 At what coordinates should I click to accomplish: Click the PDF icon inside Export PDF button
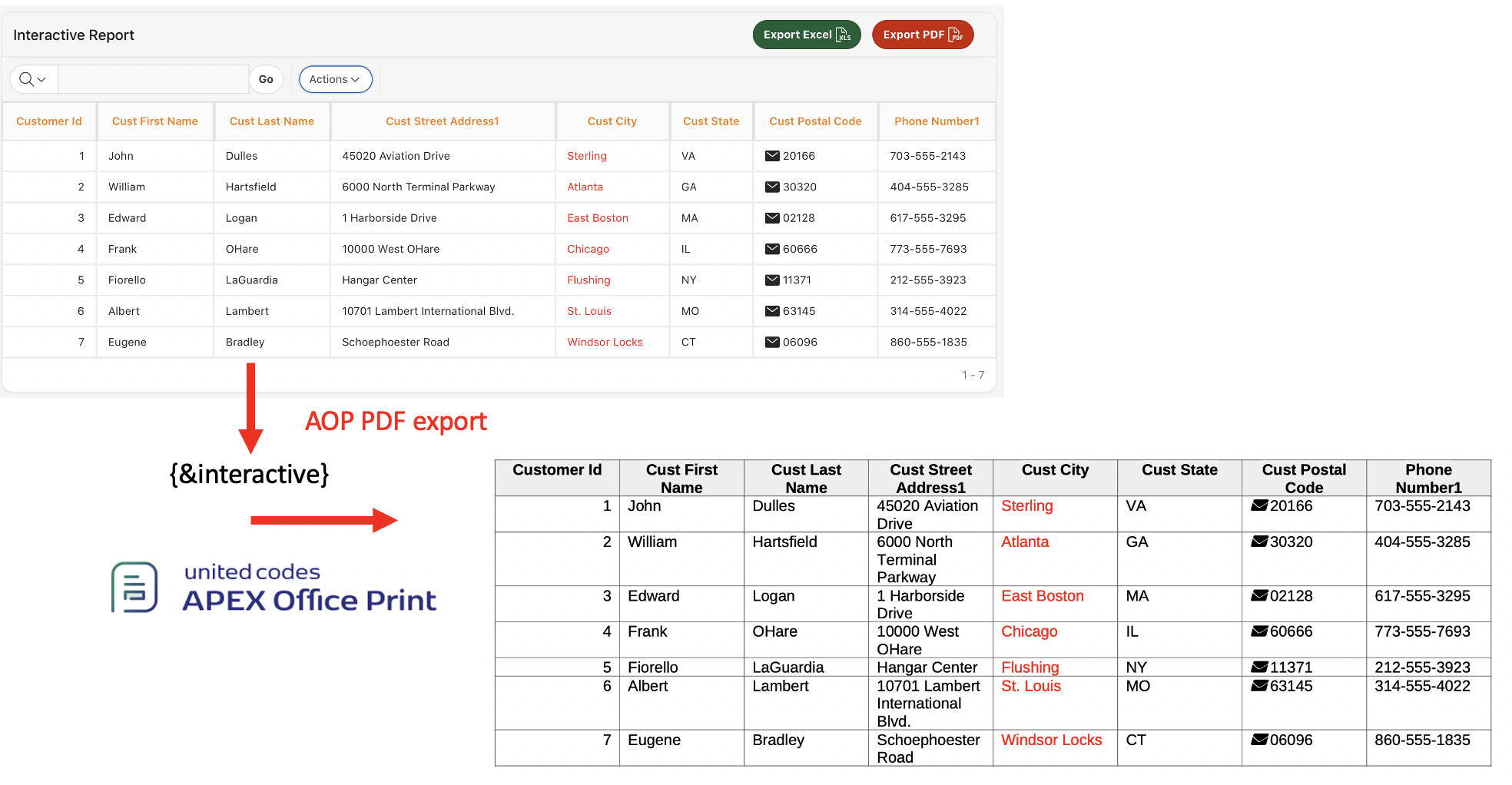pyautogui.click(x=955, y=35)
